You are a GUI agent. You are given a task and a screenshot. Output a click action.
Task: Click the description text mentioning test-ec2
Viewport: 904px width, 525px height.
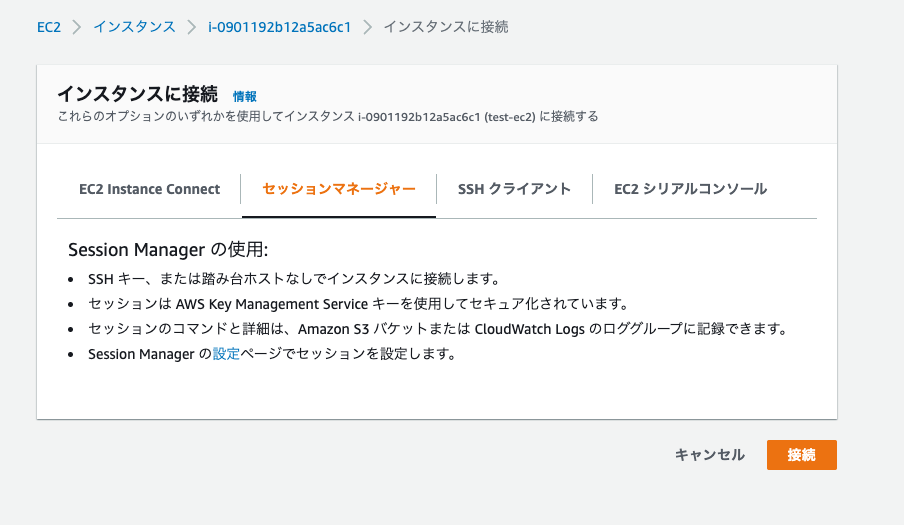[327, 117]
